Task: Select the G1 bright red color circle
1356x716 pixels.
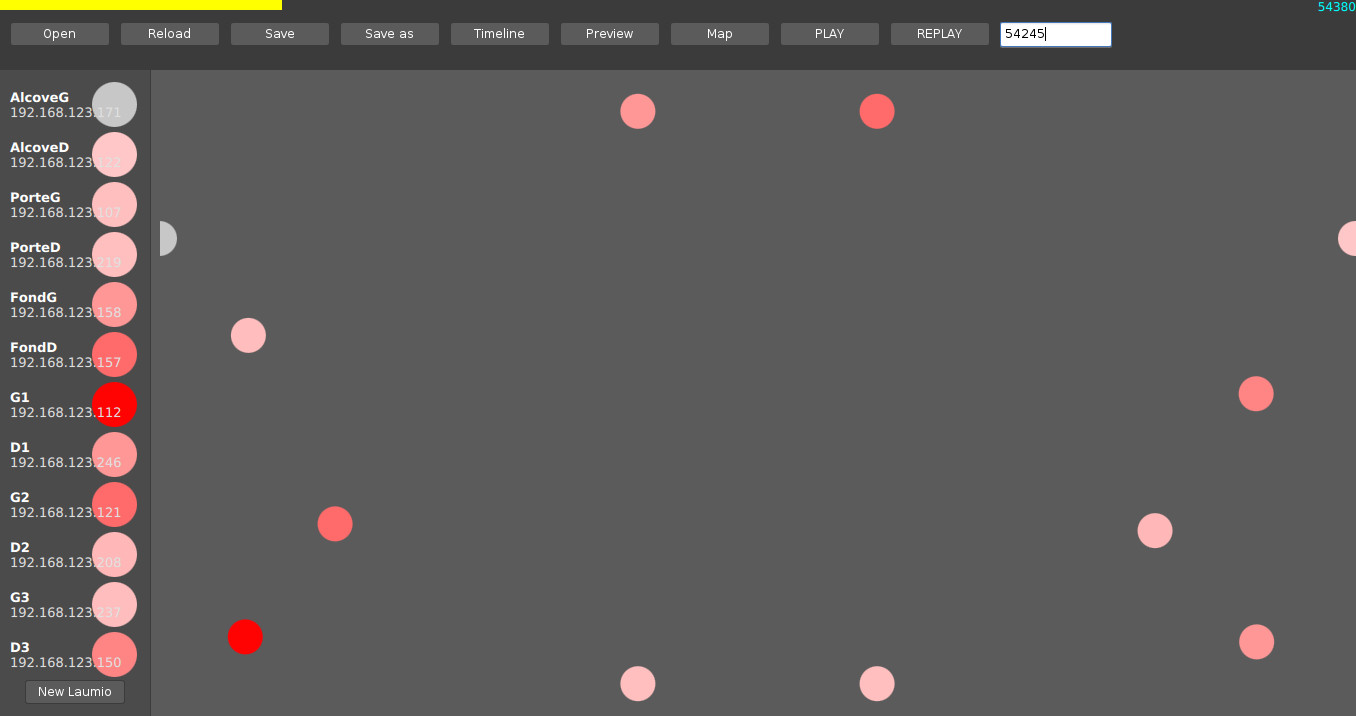Action: coord(114,405)
